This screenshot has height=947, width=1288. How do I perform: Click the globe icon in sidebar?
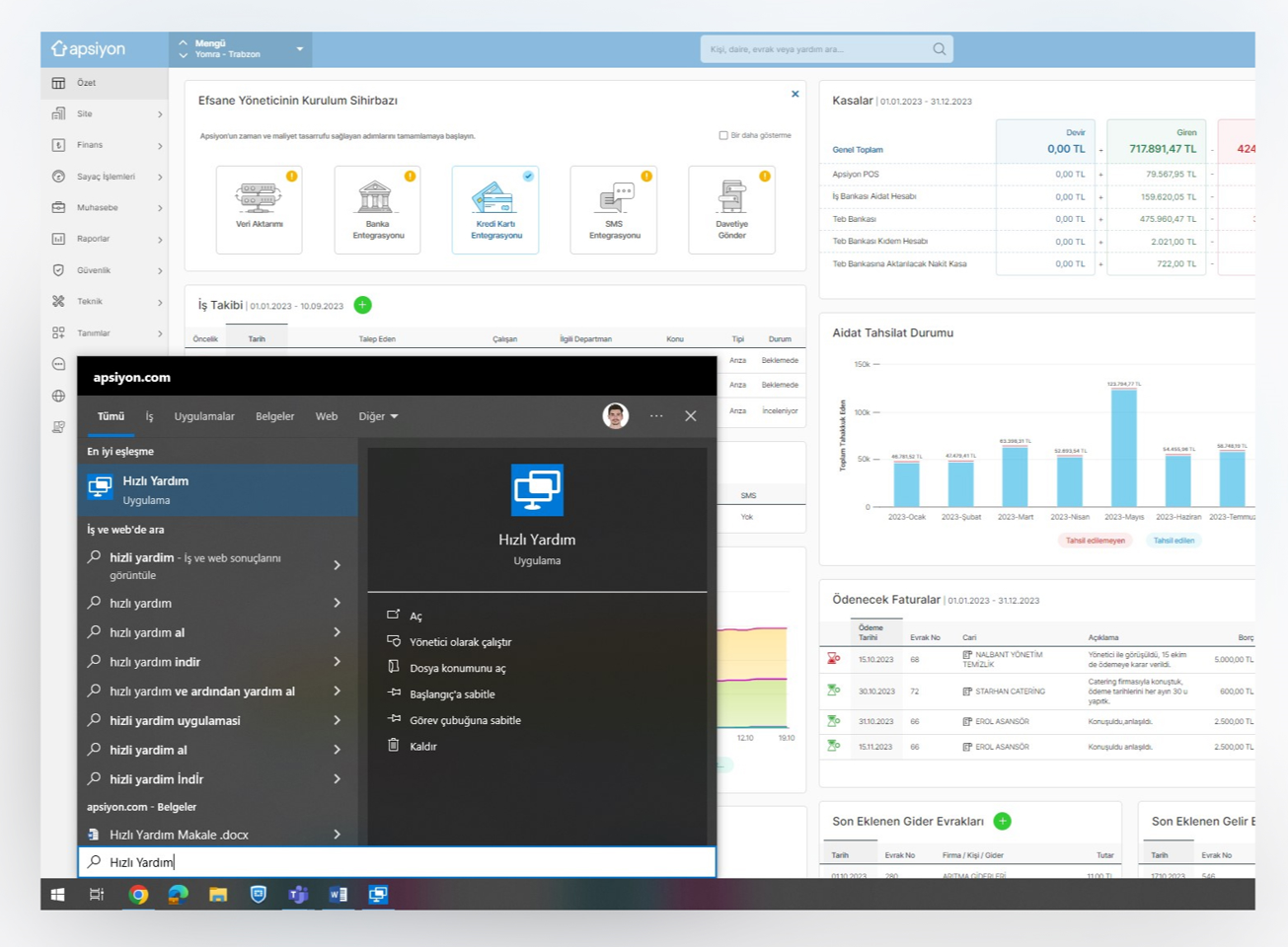[58, 396]
